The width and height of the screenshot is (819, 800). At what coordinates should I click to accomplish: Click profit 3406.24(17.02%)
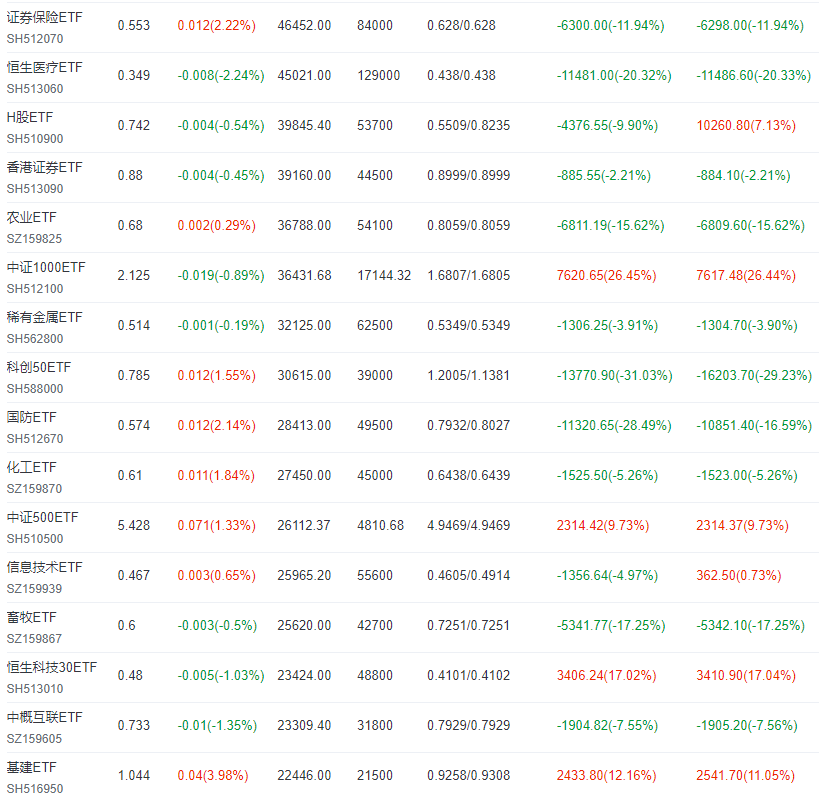[606, 676]
